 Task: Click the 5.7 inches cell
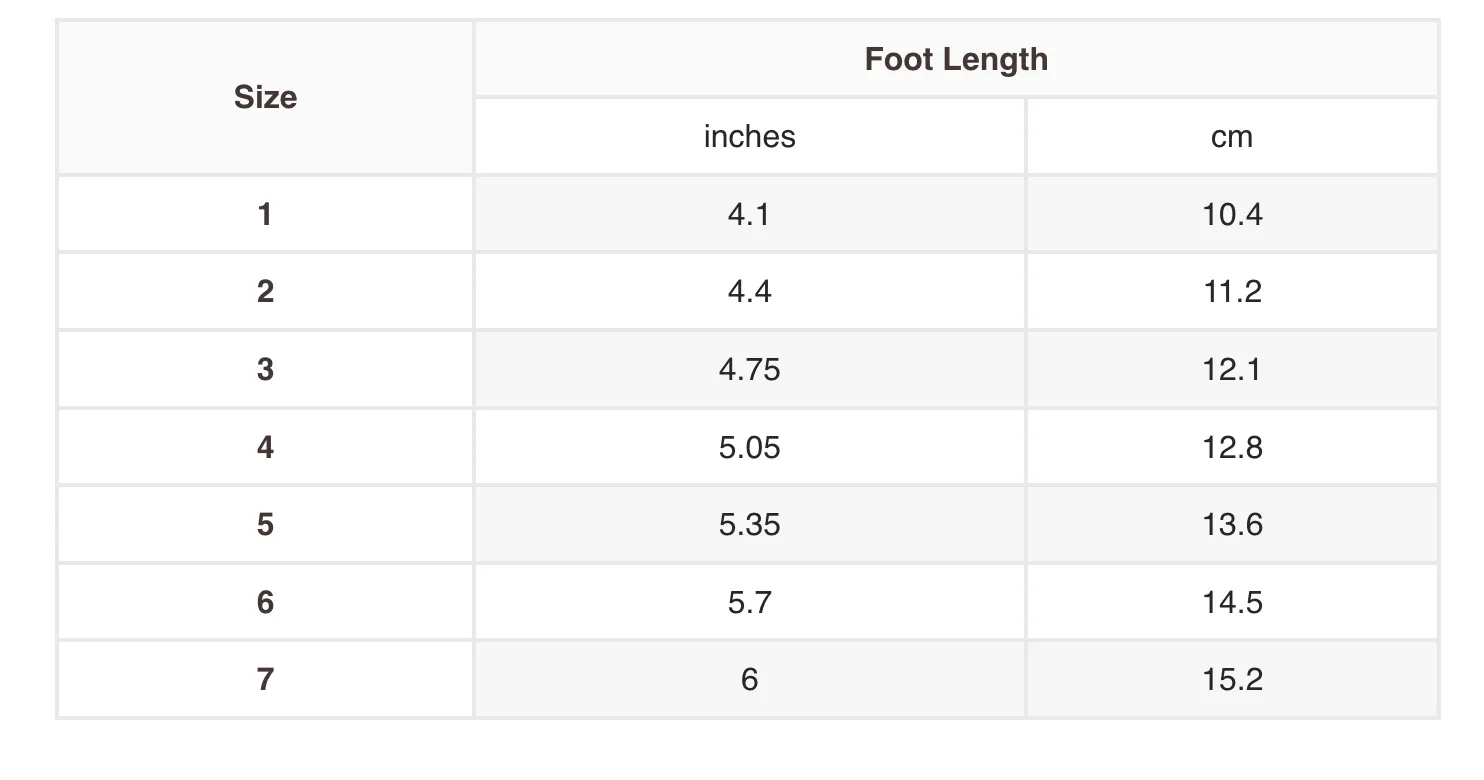pyautogui.click(x=750, y=602)
